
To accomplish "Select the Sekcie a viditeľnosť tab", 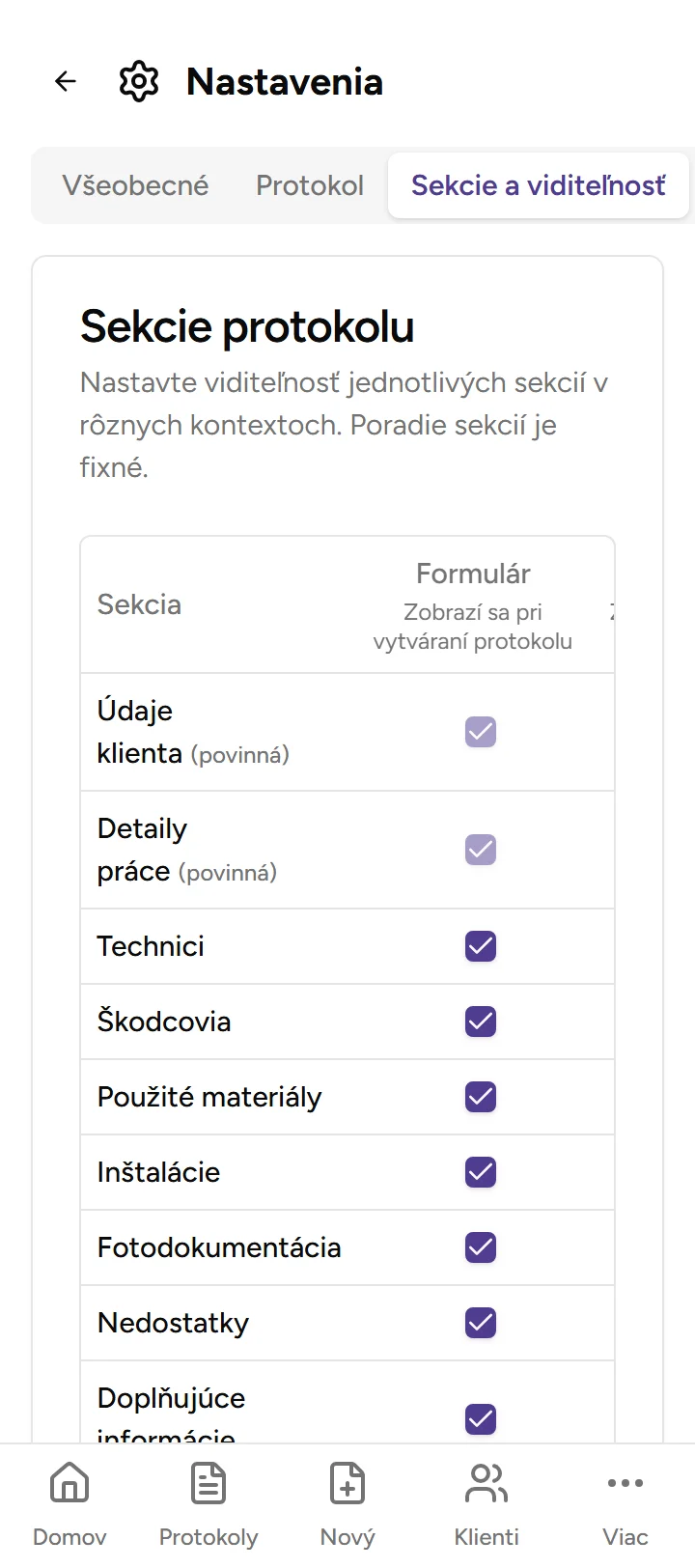I will (x=538, y=185).
